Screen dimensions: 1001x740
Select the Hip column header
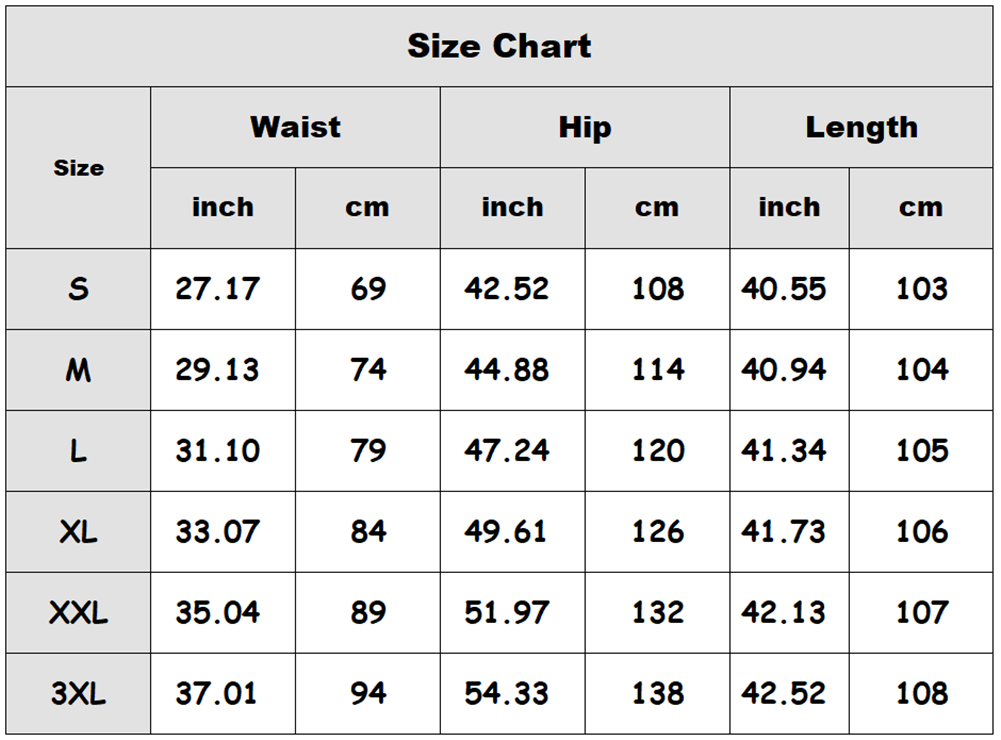585,127
